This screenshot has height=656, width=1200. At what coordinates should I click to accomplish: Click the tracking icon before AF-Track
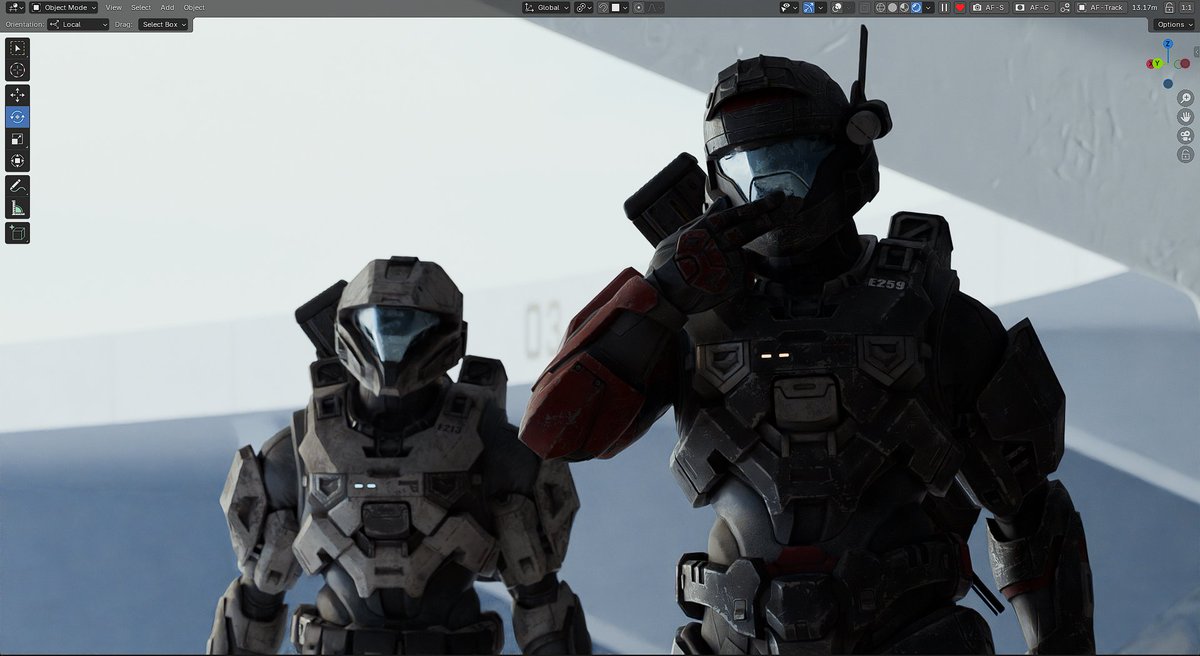pos(1064,7)
